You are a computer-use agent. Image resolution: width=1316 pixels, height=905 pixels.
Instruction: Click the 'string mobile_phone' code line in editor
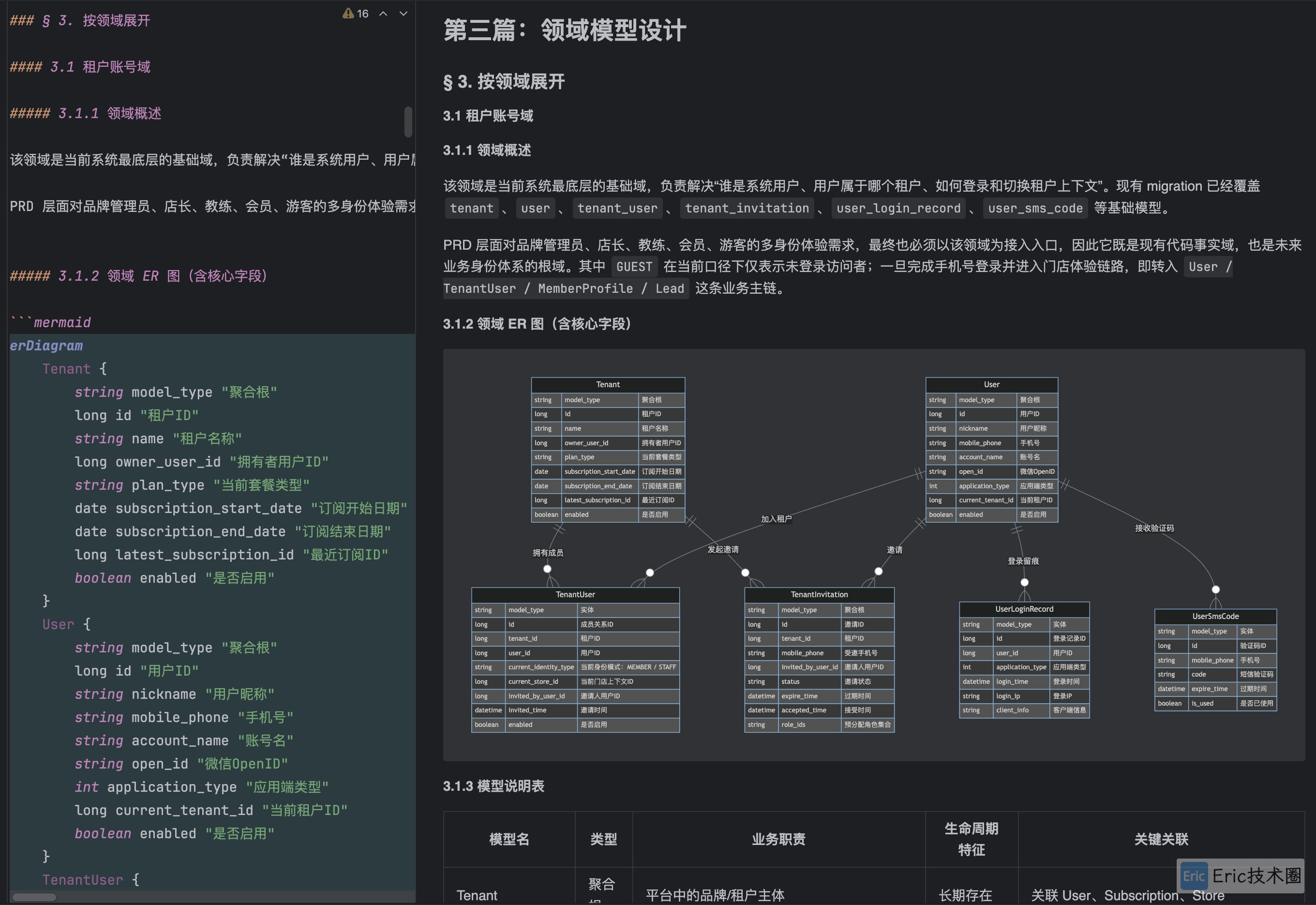184,718
